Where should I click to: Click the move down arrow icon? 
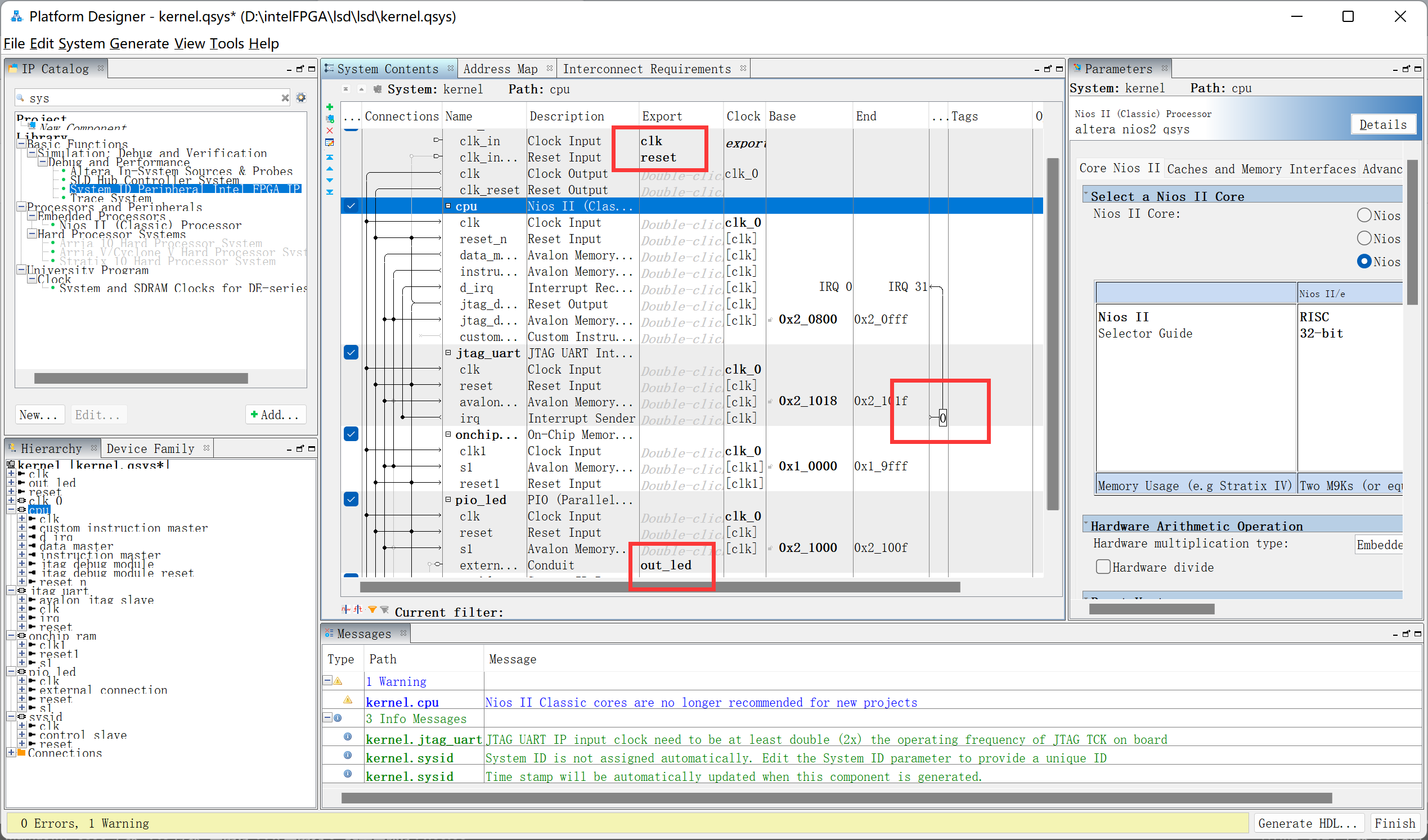pyautogui.click(x=330, y=180)
